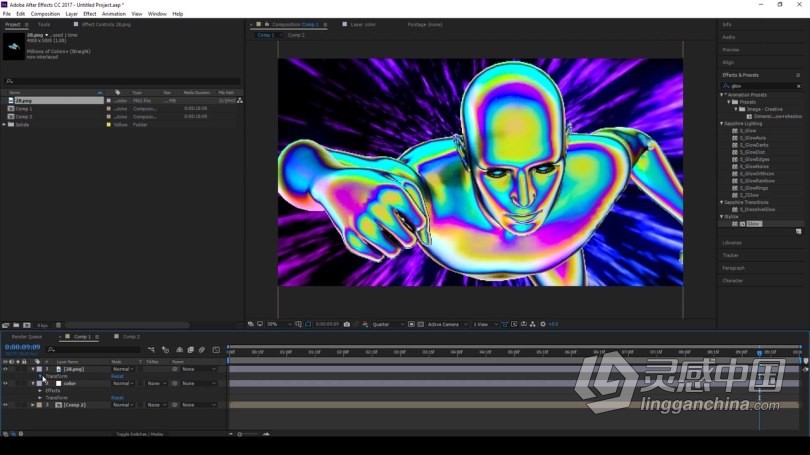Expand the Comp 2 layer properties
810x455 pixels.
pyautogui.click(x=33, y=405)
